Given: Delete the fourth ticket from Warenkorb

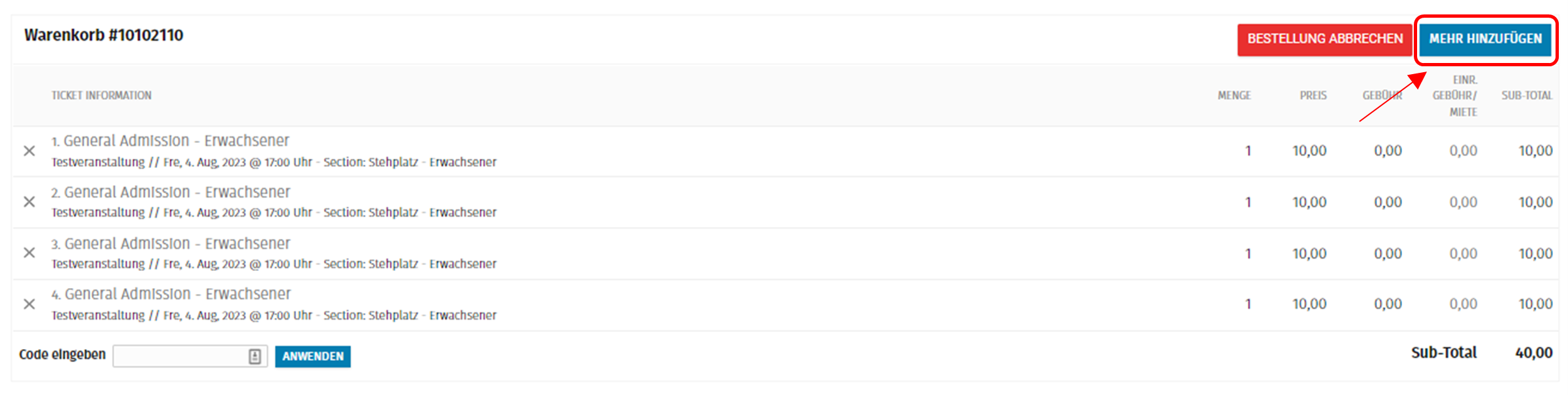Looking at the screenshot, I should (29, 304).
